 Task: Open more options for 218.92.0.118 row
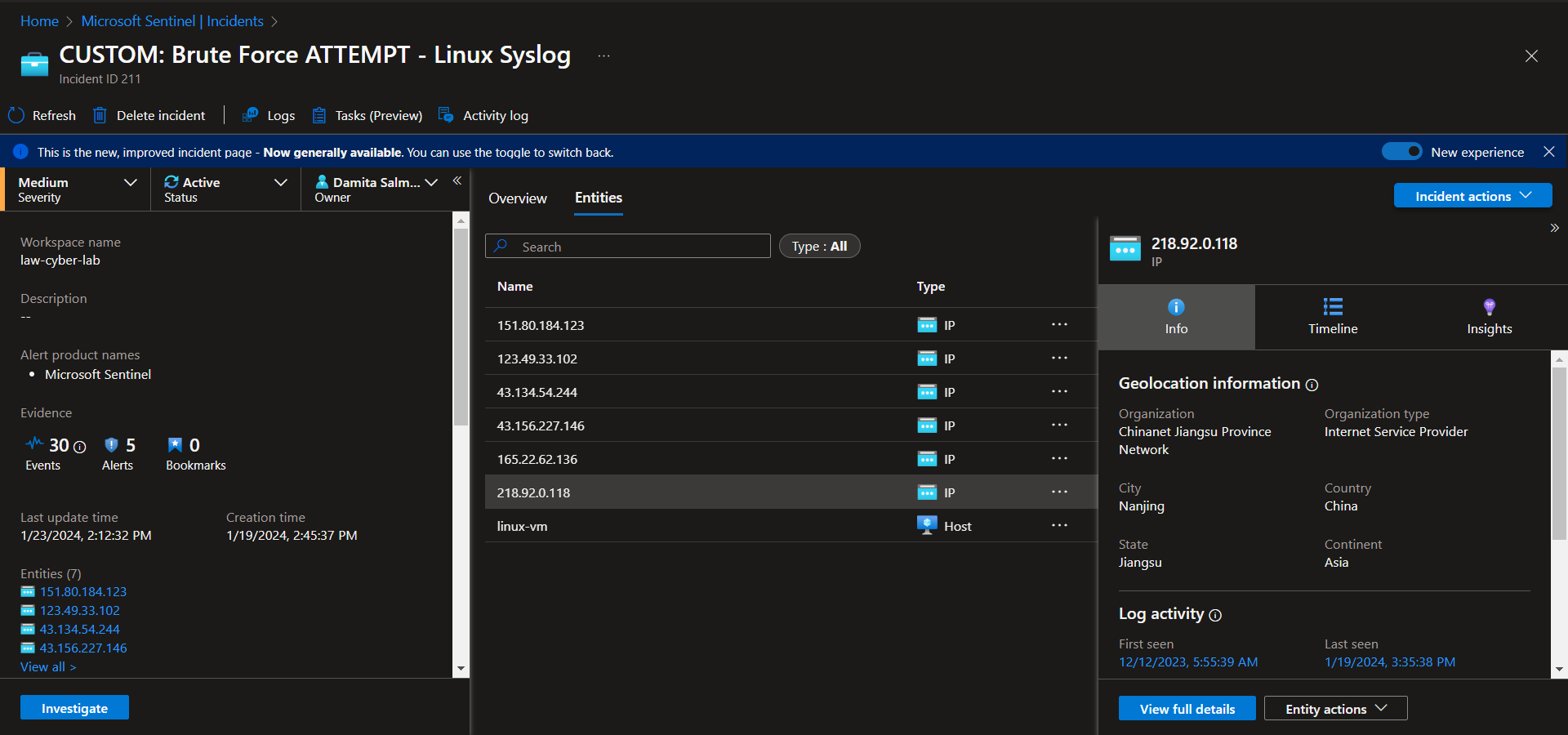(1059, 492)
